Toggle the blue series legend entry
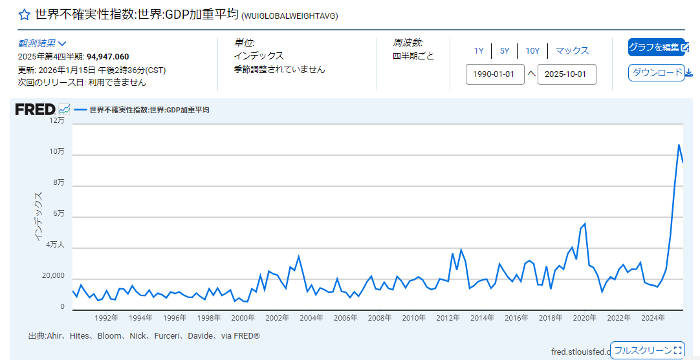The image size is (700, 360). [x=142, y=109]
